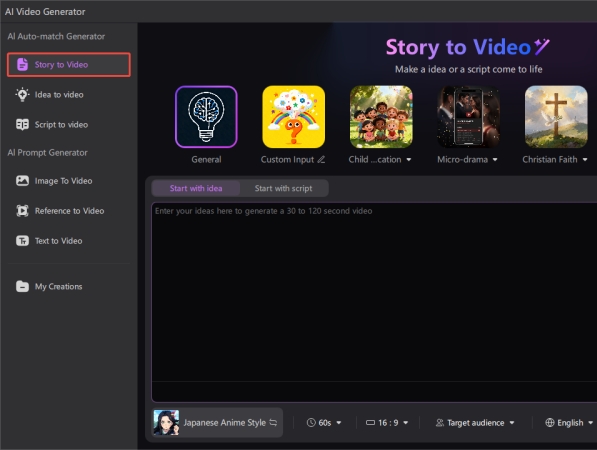Choose the Micro-drama phone thumbnail
The width and height of the screenshot is (597, 450).
469,116
